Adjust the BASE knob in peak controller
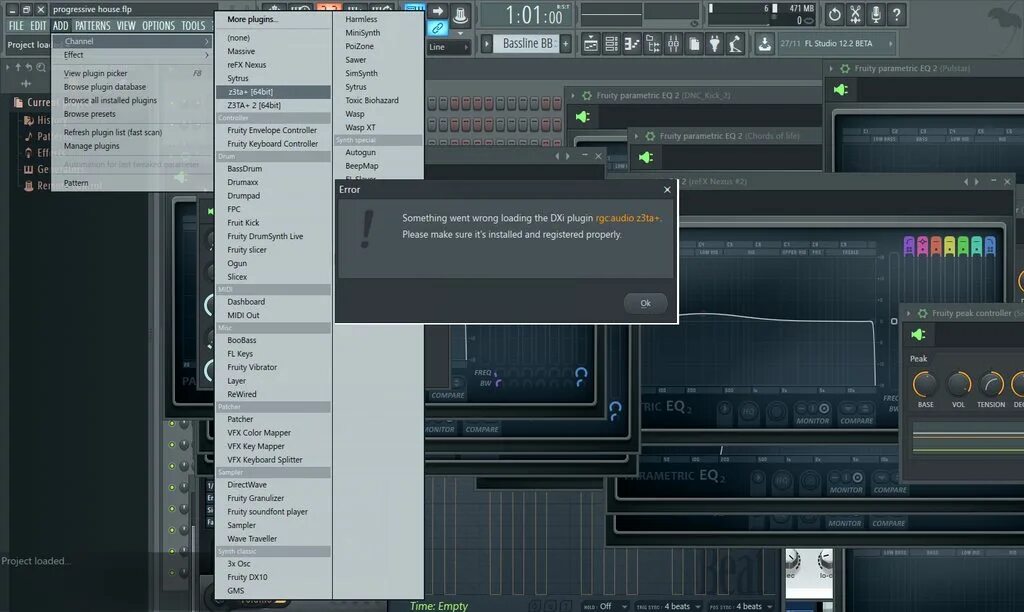Image resolution: width=1024 pixels, height=612 pixels. (x=925, y=384)
